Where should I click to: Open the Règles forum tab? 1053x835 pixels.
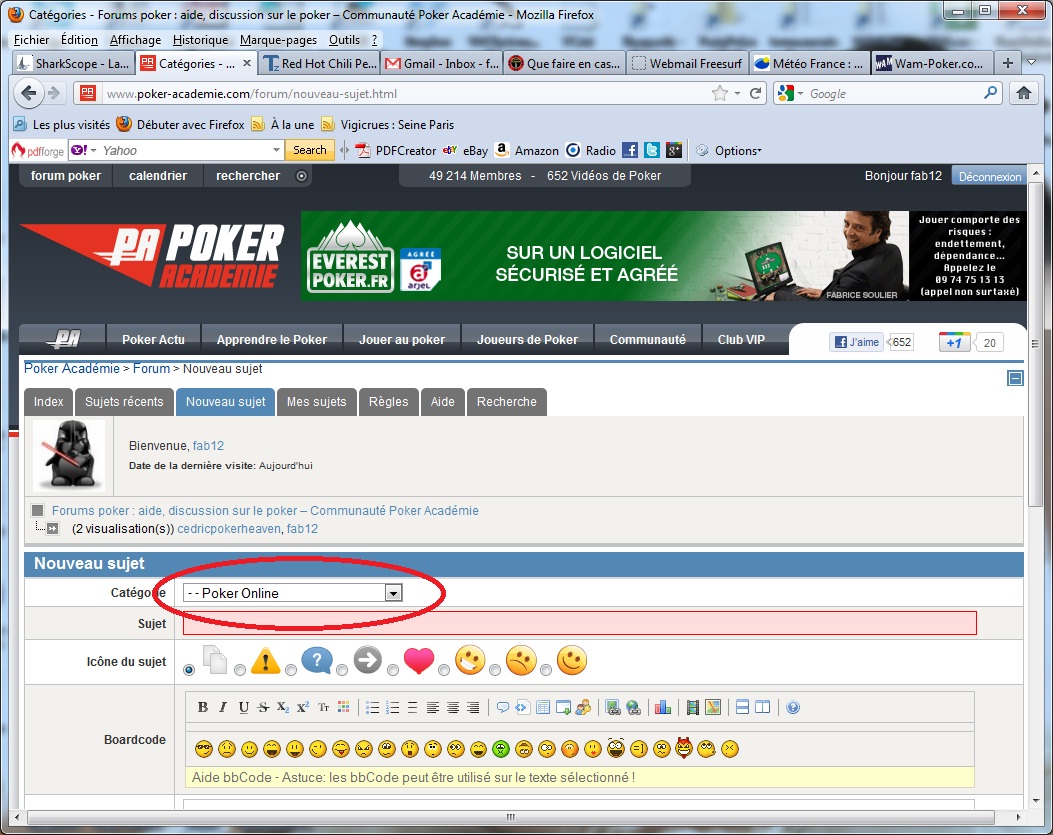tap(388, 402)
